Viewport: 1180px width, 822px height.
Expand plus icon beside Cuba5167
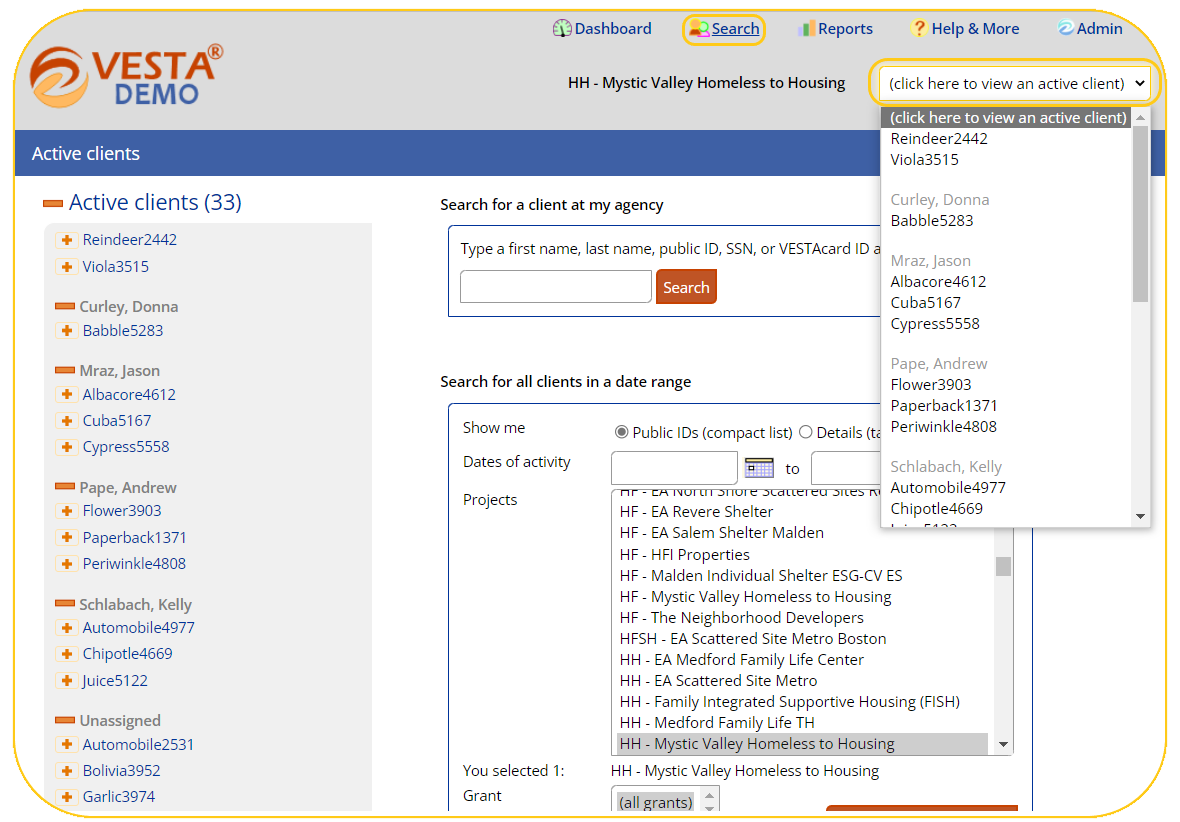[x=67, y=421]
